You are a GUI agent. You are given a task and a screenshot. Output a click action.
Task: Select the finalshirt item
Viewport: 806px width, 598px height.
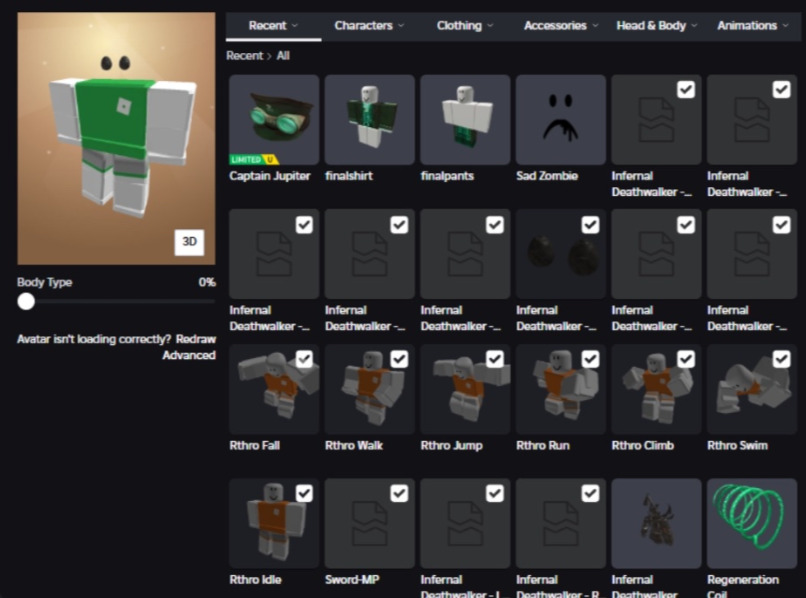368,118
